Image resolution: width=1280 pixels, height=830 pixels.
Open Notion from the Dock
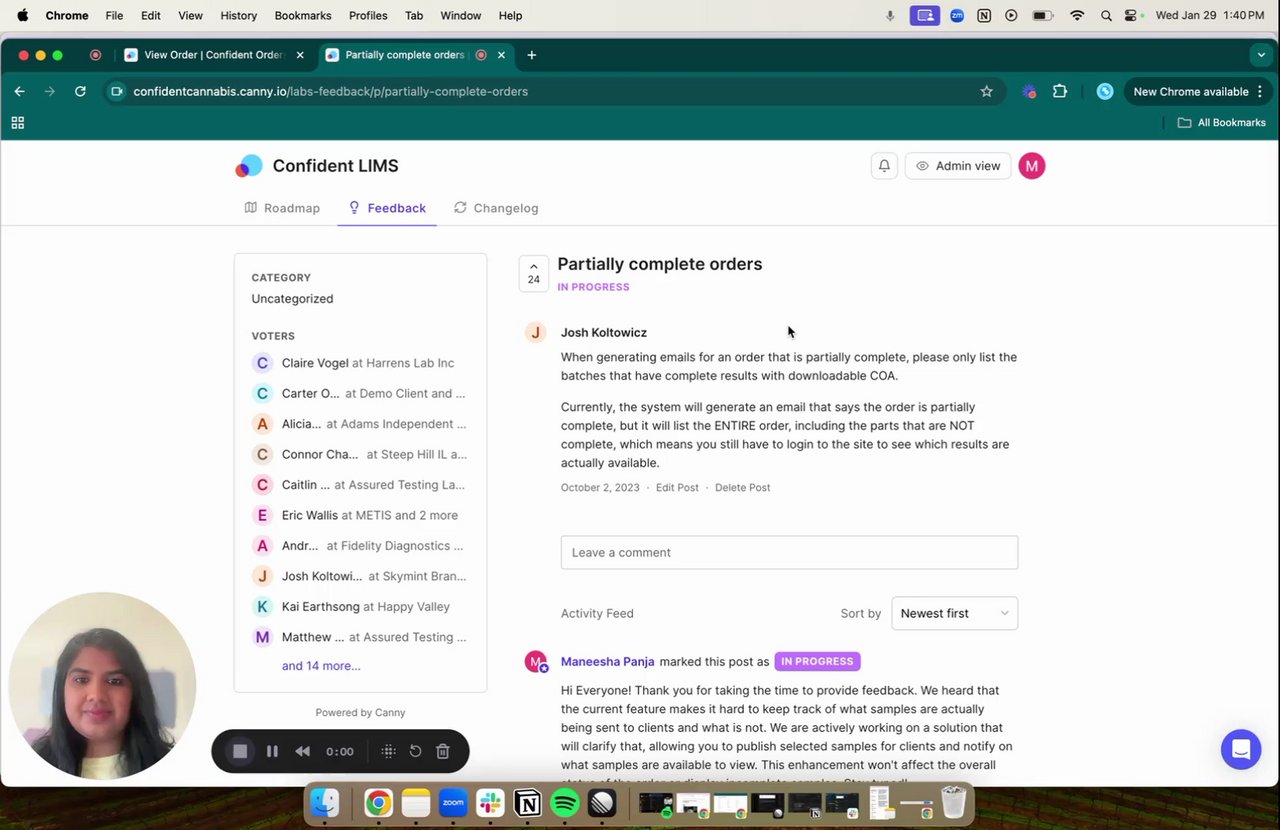527,803
